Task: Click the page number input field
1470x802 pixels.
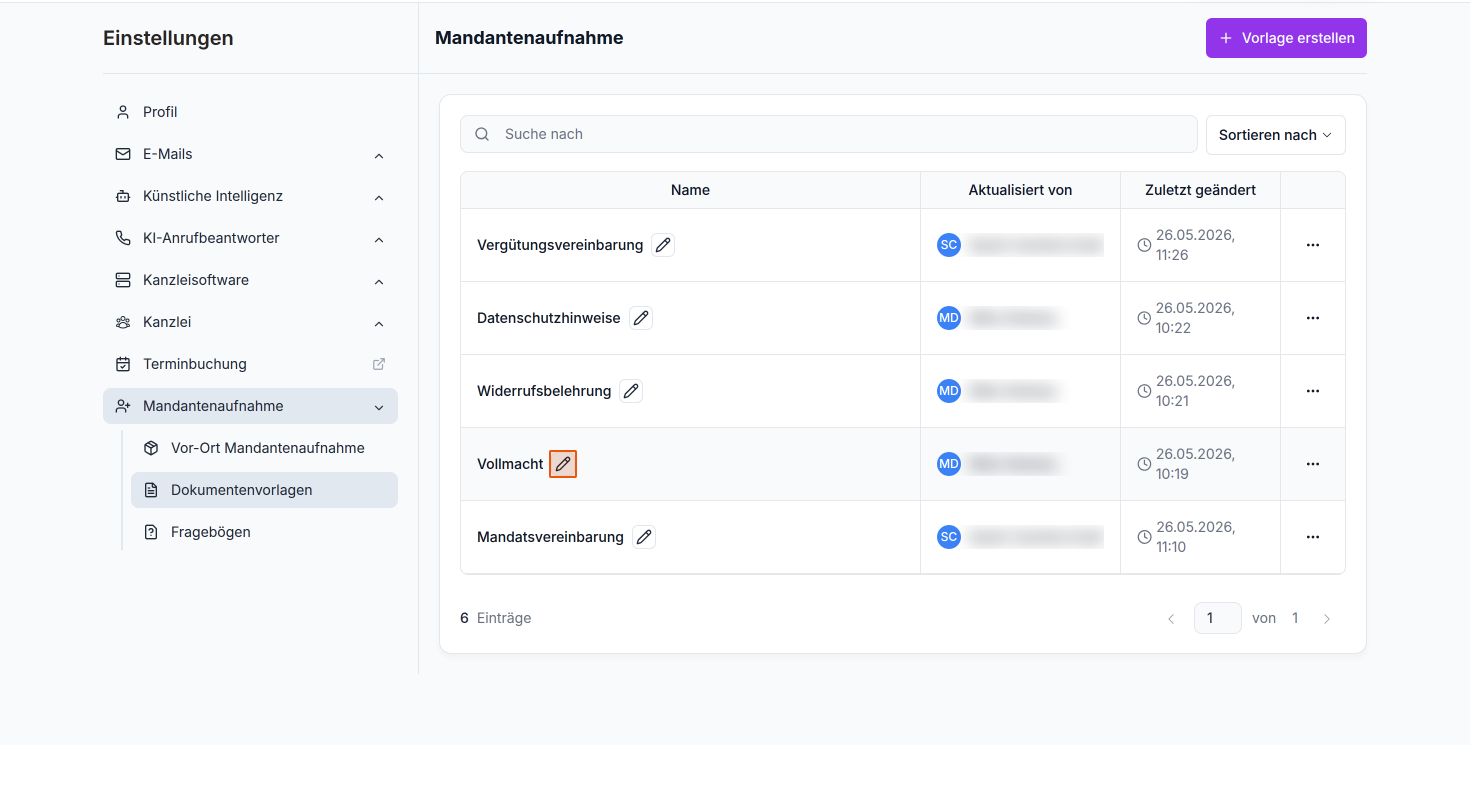Action: coord(1217,618)
